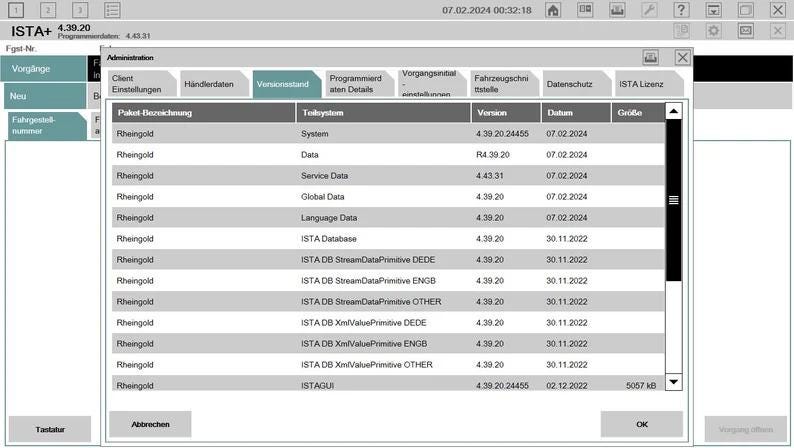Click the window tile icon next to home
Screen dimensions: 794x448
pyautogui.click(x=585, y=10)
